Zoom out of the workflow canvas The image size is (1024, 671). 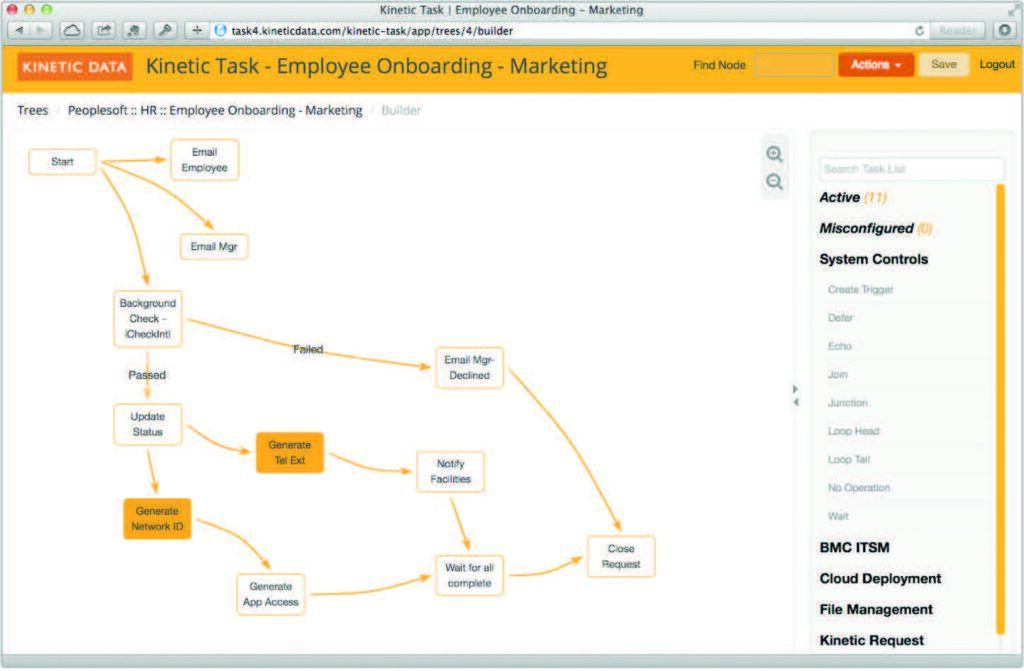coord(774,182)
